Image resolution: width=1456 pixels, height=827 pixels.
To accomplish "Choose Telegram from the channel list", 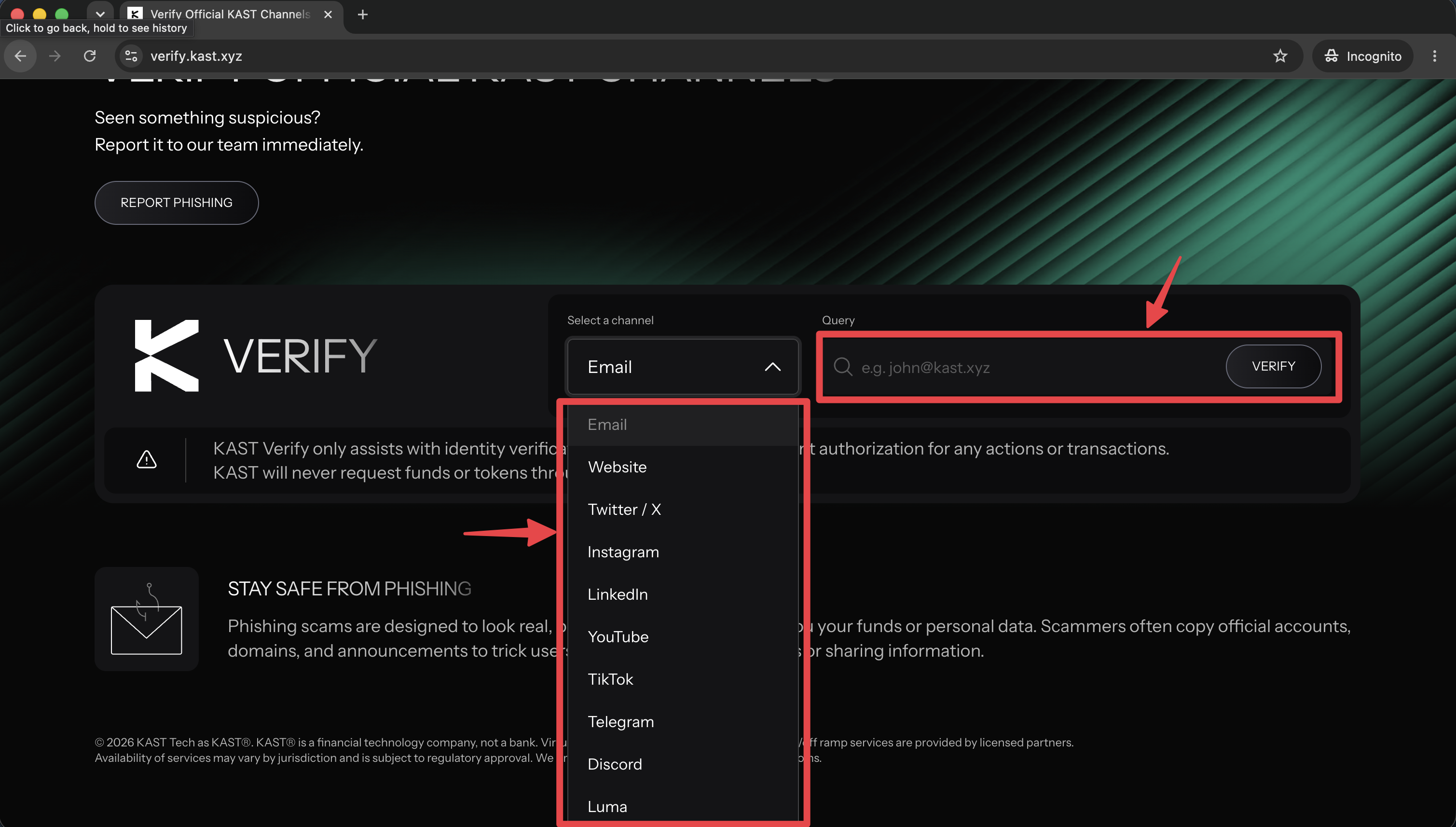I will pos(683,722).
